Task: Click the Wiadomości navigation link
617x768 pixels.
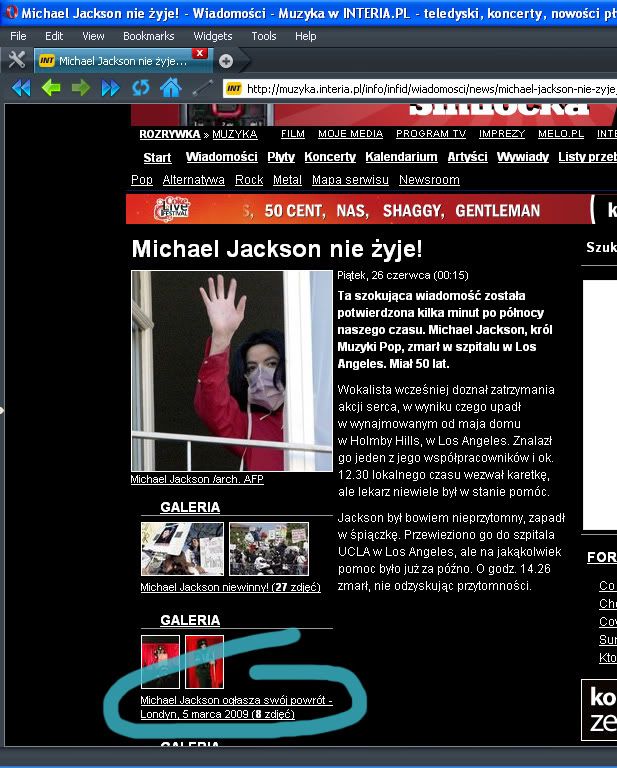Action: (221, 157)
